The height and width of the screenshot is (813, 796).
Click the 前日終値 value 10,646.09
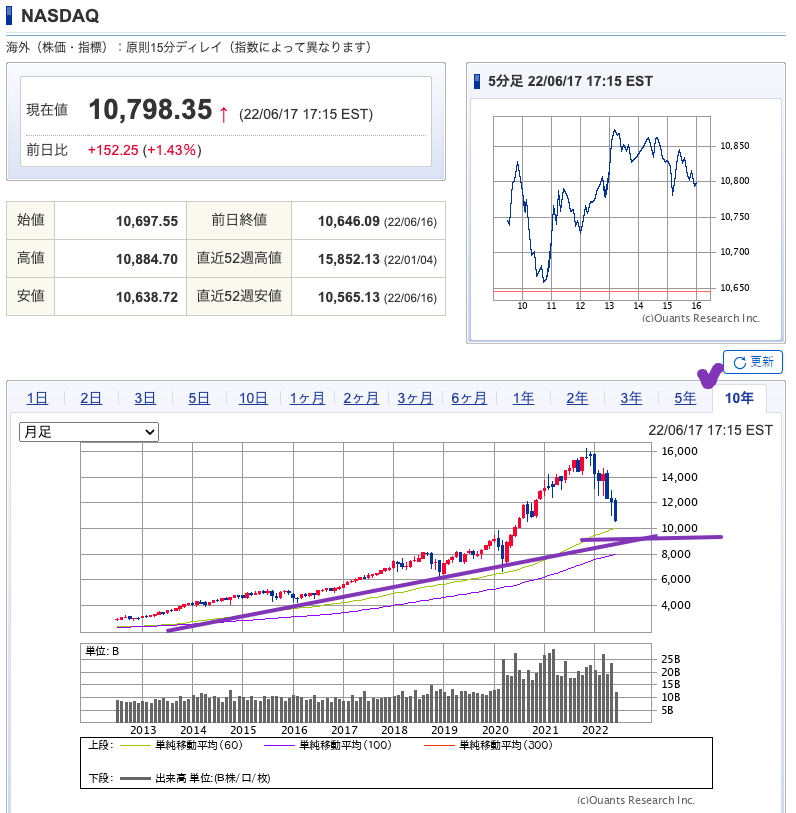click(x=348, y=221)
